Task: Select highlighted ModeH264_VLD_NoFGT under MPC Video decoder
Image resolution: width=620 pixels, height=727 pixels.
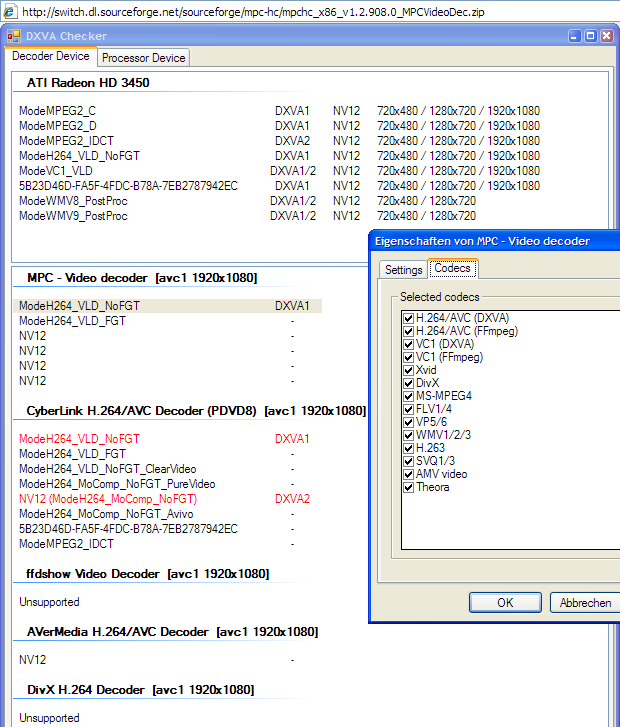Action: (x=168, y=306)
